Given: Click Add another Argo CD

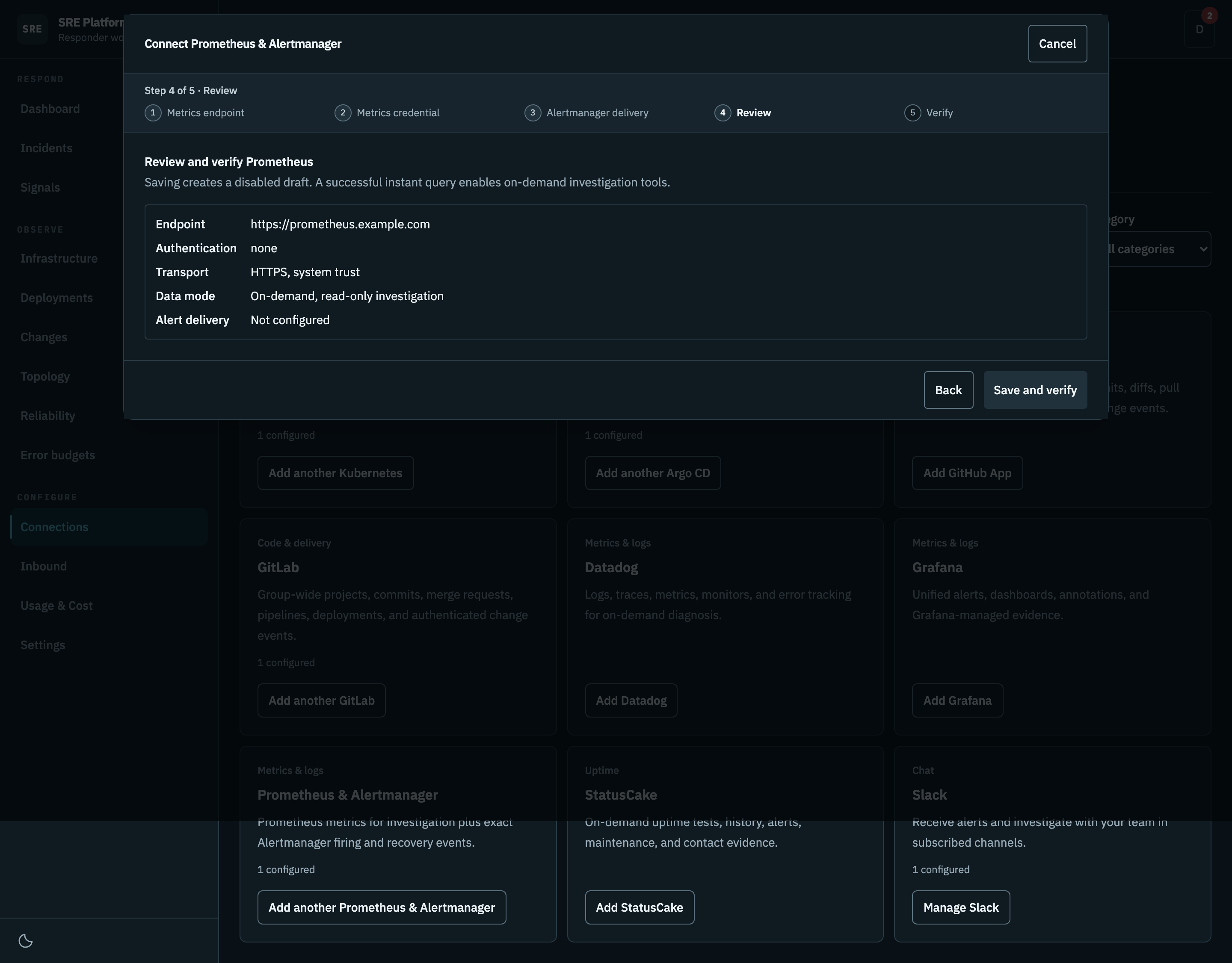Looking at the screenshot, I should [x=653, y=473].
